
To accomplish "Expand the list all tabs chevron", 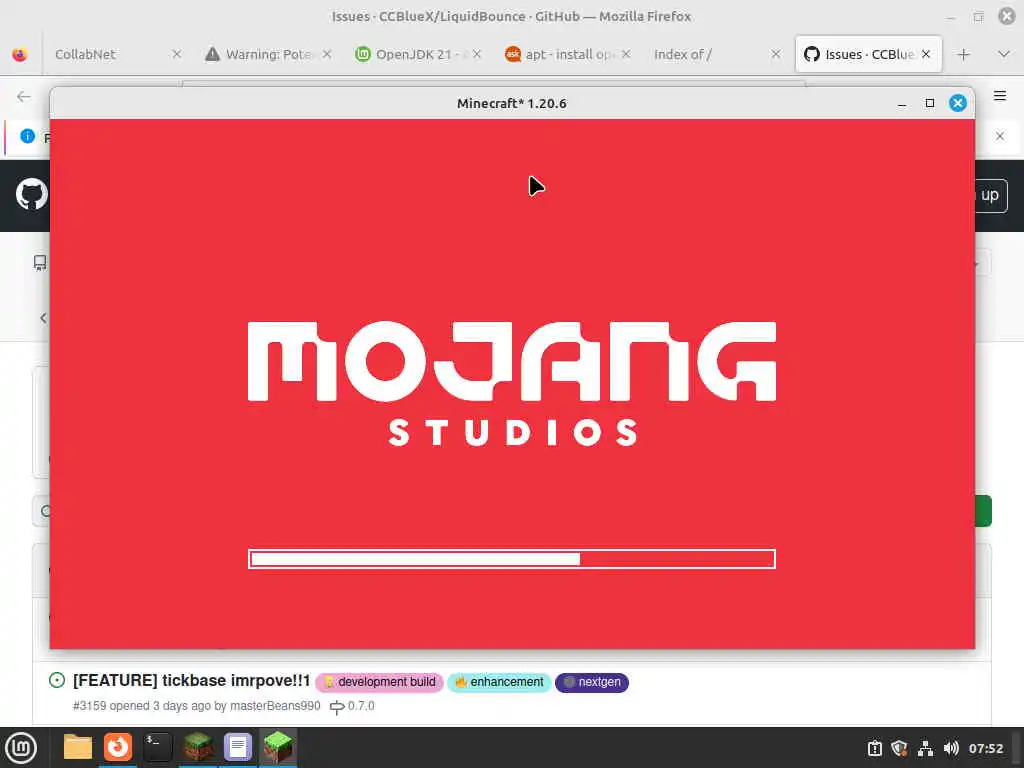I will pyautogui.click(x=1004, y=54).
